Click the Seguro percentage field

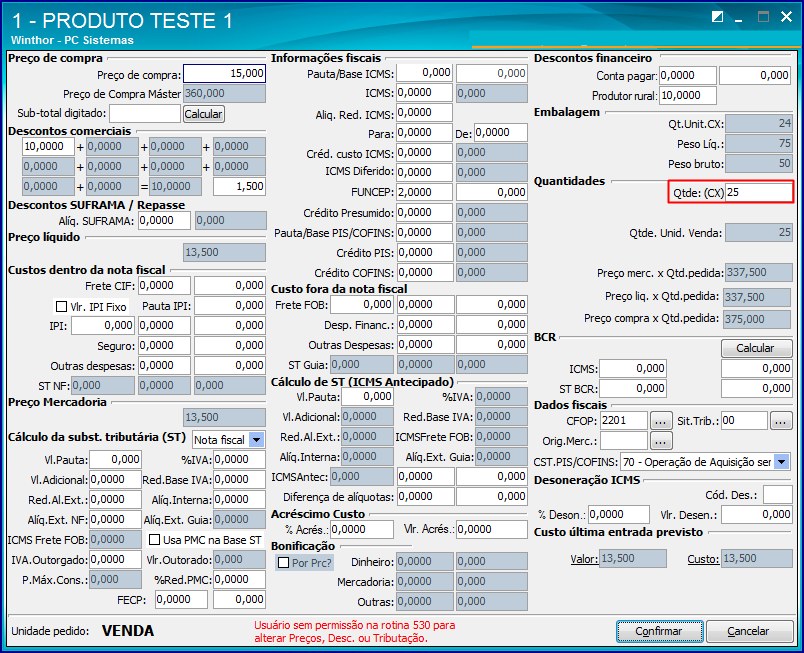coord(164,346)
